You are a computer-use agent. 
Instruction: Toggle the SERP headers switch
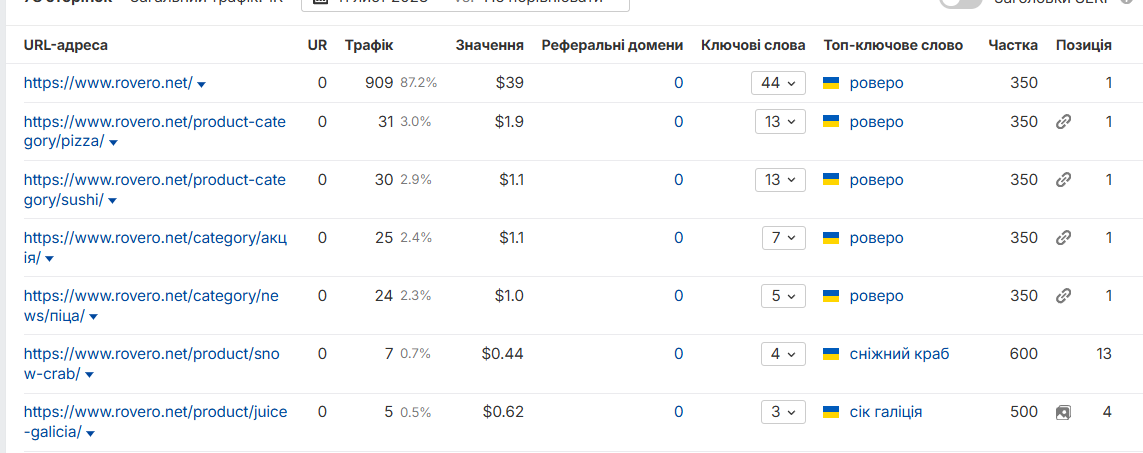(x=961, y=4)
